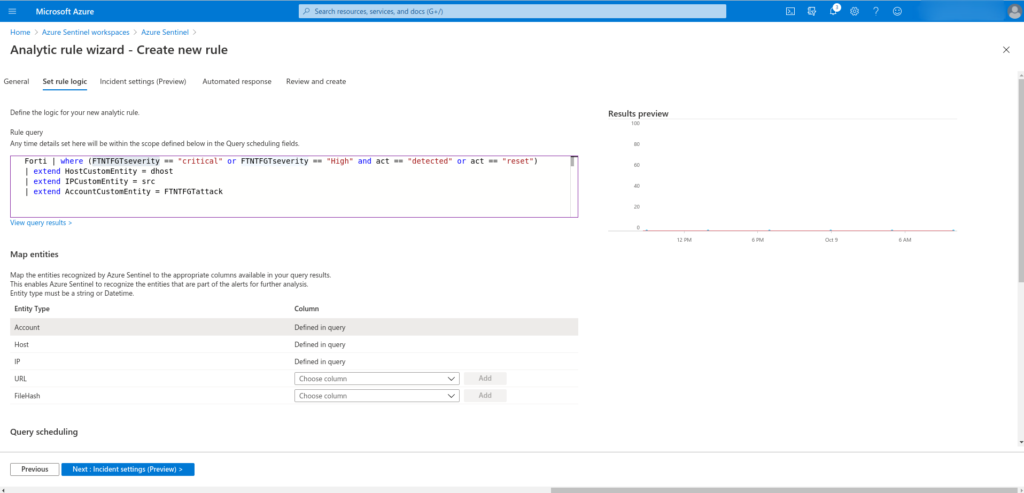Select the Host entity row
1024x493 pixels.
click(x=294, y=344)
